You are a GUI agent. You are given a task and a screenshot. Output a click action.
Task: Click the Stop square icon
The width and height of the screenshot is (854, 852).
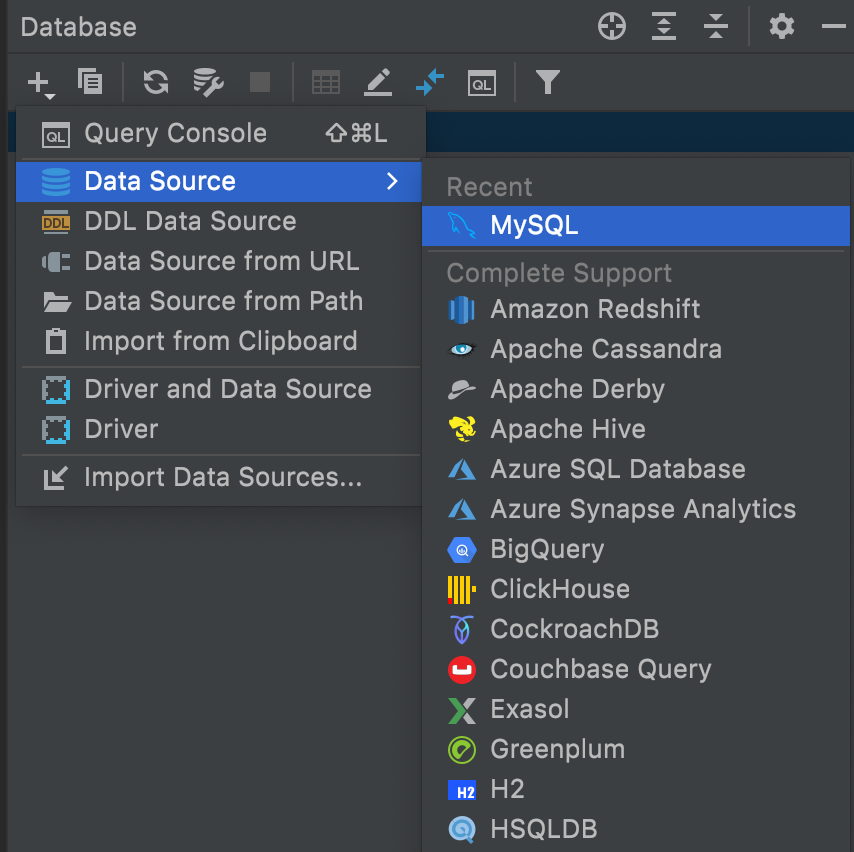pos(260,82)
